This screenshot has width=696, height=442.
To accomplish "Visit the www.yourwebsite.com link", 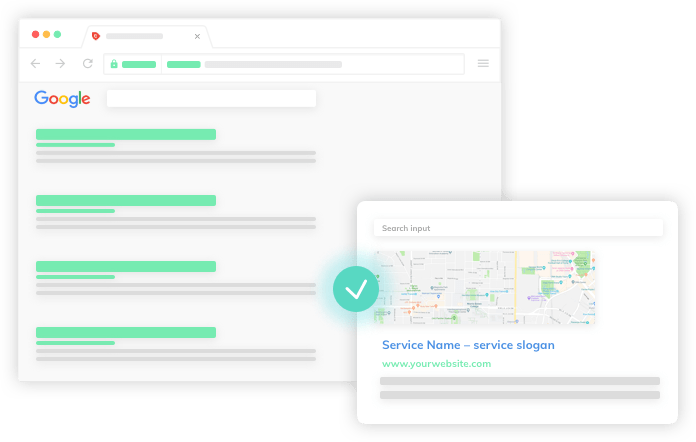I will coord(436,364).
